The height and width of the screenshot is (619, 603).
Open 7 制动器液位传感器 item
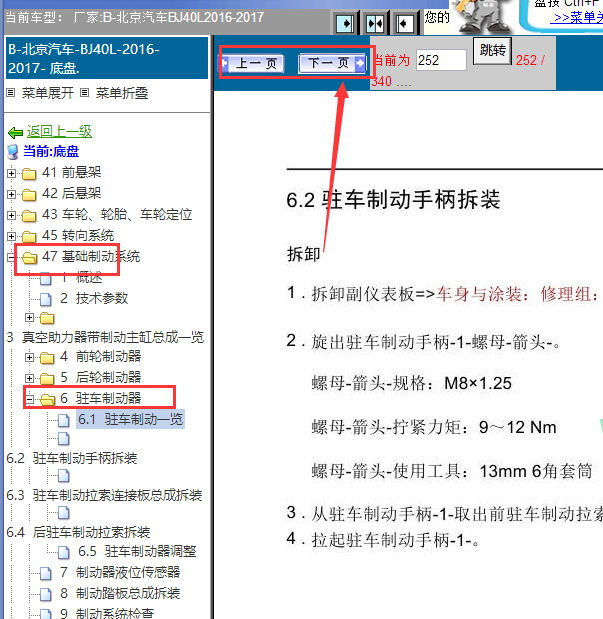coord(120,572)
